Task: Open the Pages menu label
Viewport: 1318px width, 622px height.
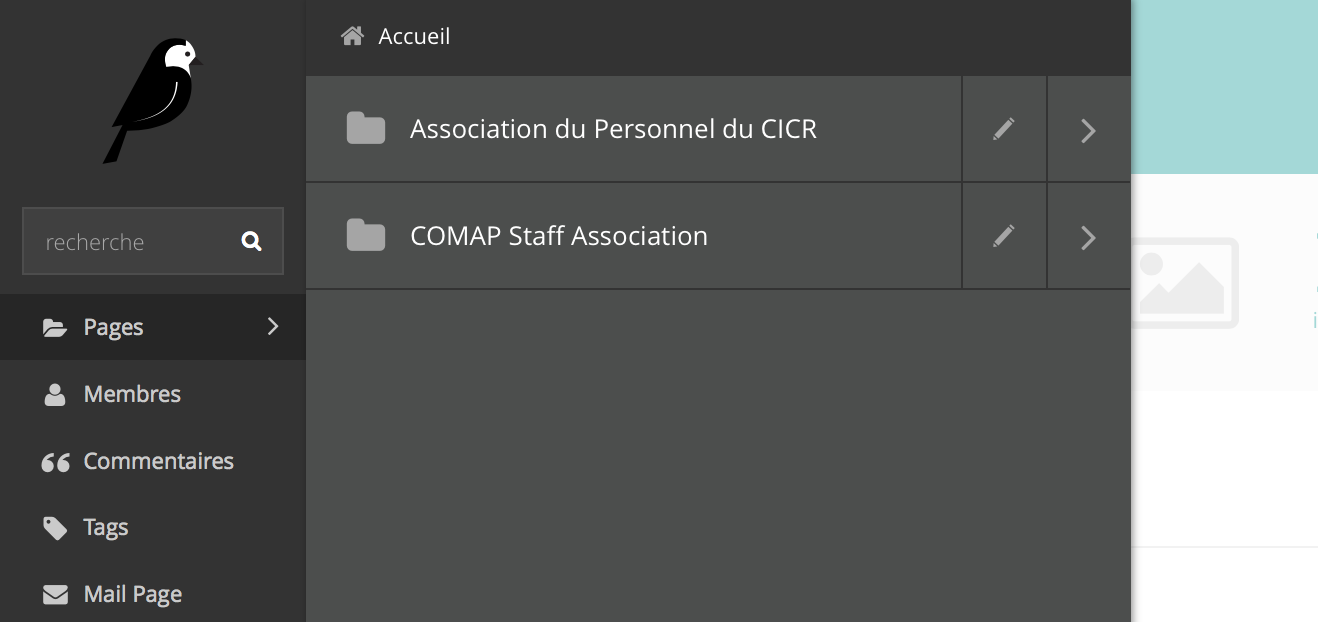Action: [113, 327]
